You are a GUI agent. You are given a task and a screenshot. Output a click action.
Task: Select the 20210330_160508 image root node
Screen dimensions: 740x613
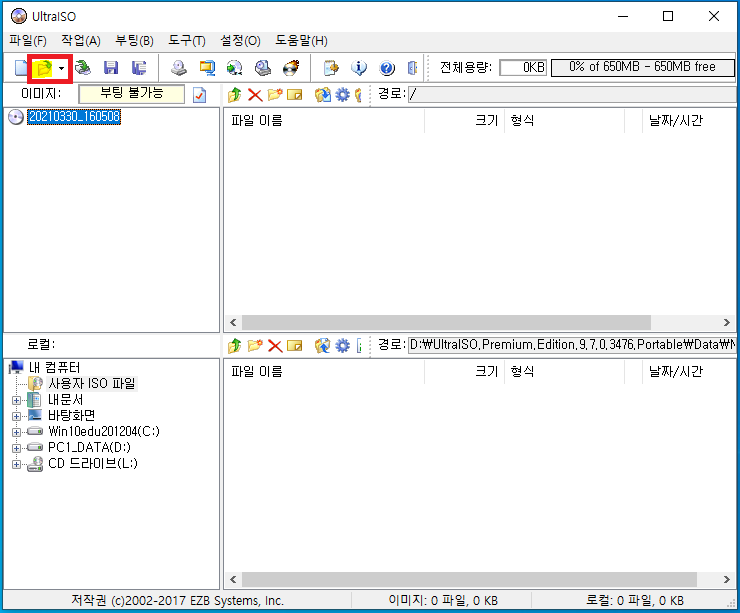point(74,117)
